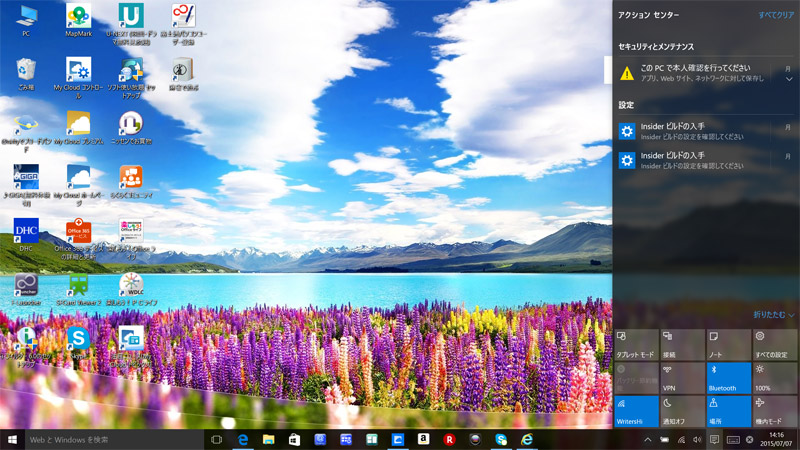Expand the security notification chevron
Image resolution: width=800 pixels, height=450 pixels.
[x=788, y=80]
